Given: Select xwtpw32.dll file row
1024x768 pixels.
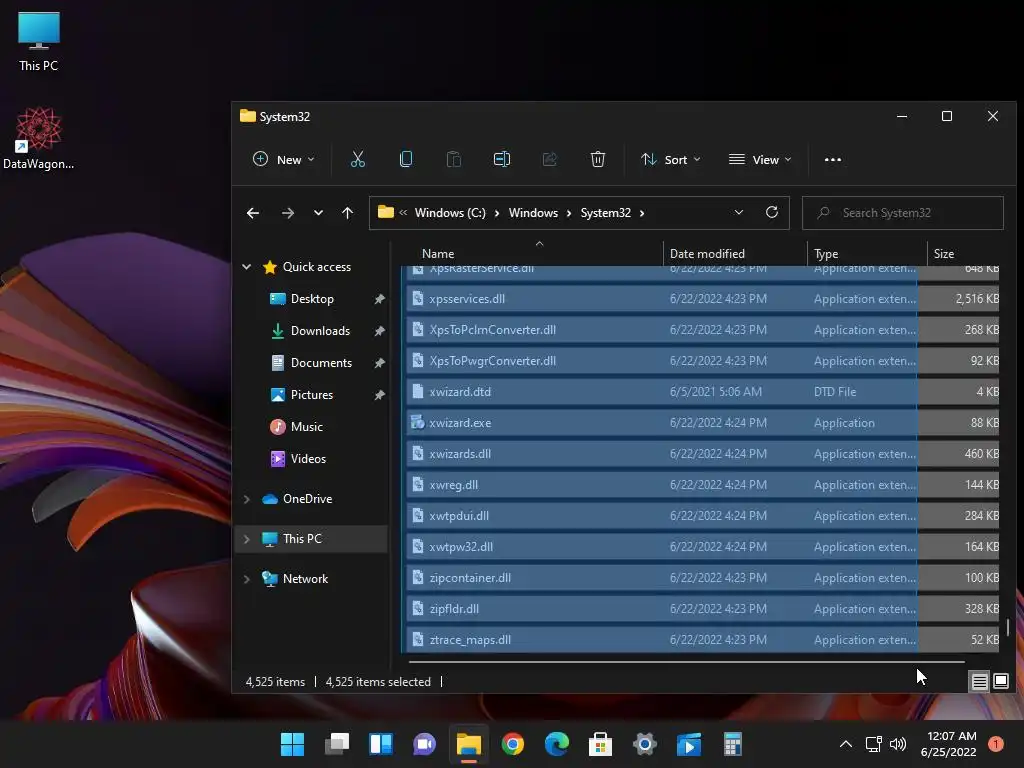Looking at the screenshot, I should pos(703,547).
